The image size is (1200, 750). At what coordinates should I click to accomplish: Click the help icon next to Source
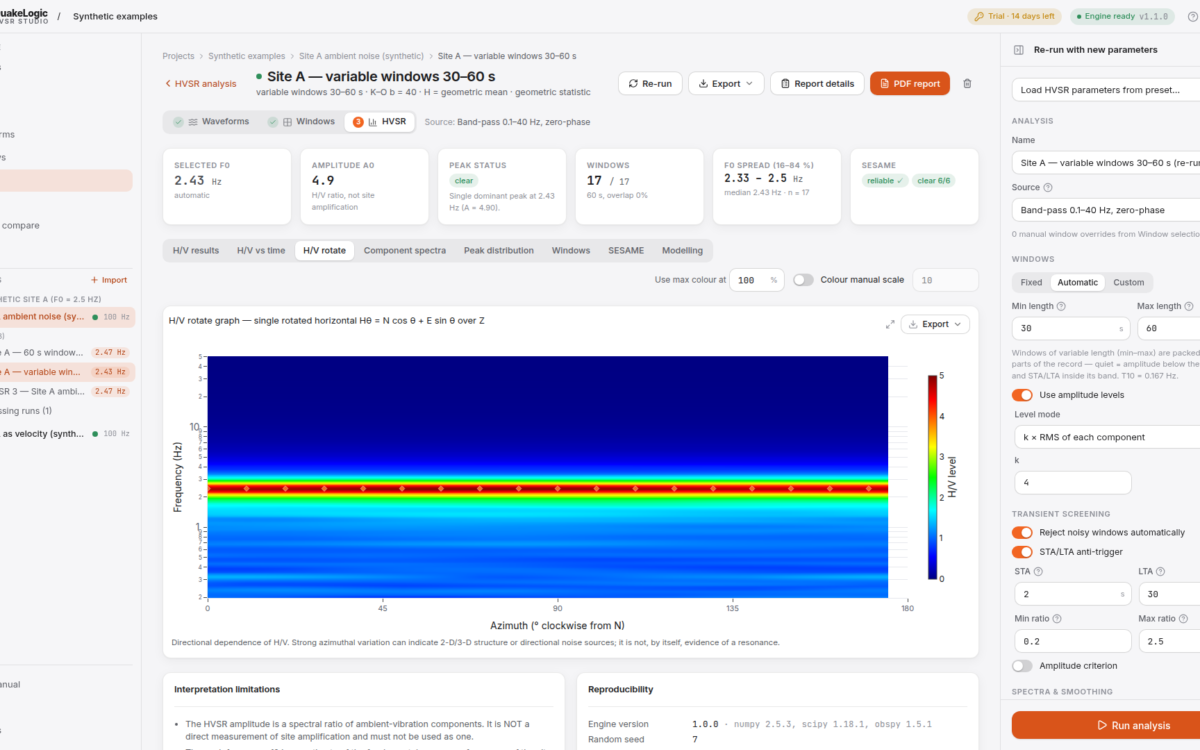(x=1048, y=187)
